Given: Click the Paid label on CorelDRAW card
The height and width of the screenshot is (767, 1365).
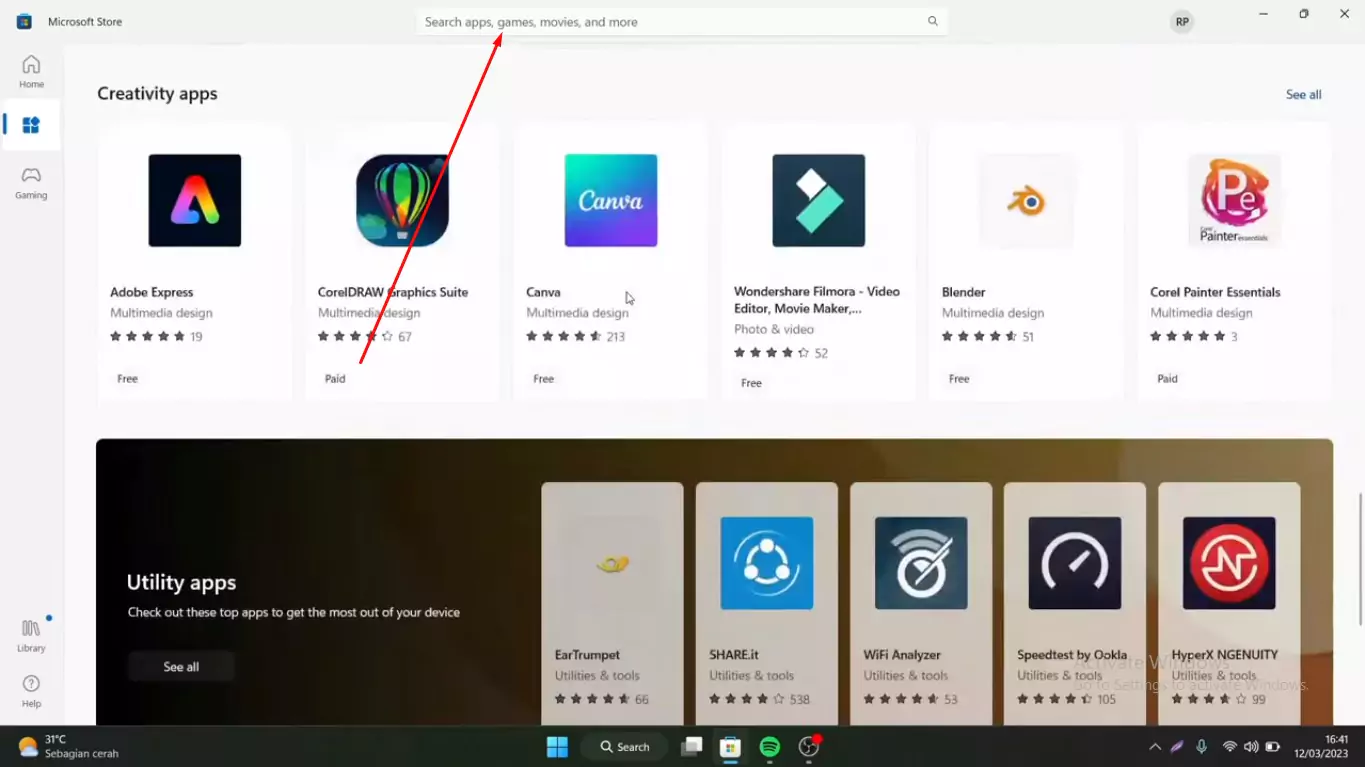Looking at the screenshot, I should point(335,379).
